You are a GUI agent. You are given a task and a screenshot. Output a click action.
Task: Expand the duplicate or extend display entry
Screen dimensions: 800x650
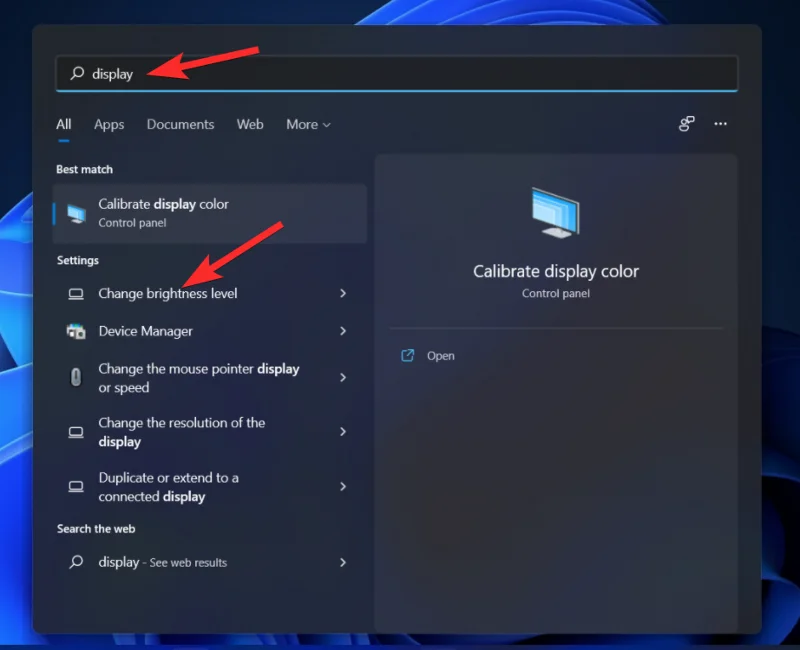[x=344, y=487]
